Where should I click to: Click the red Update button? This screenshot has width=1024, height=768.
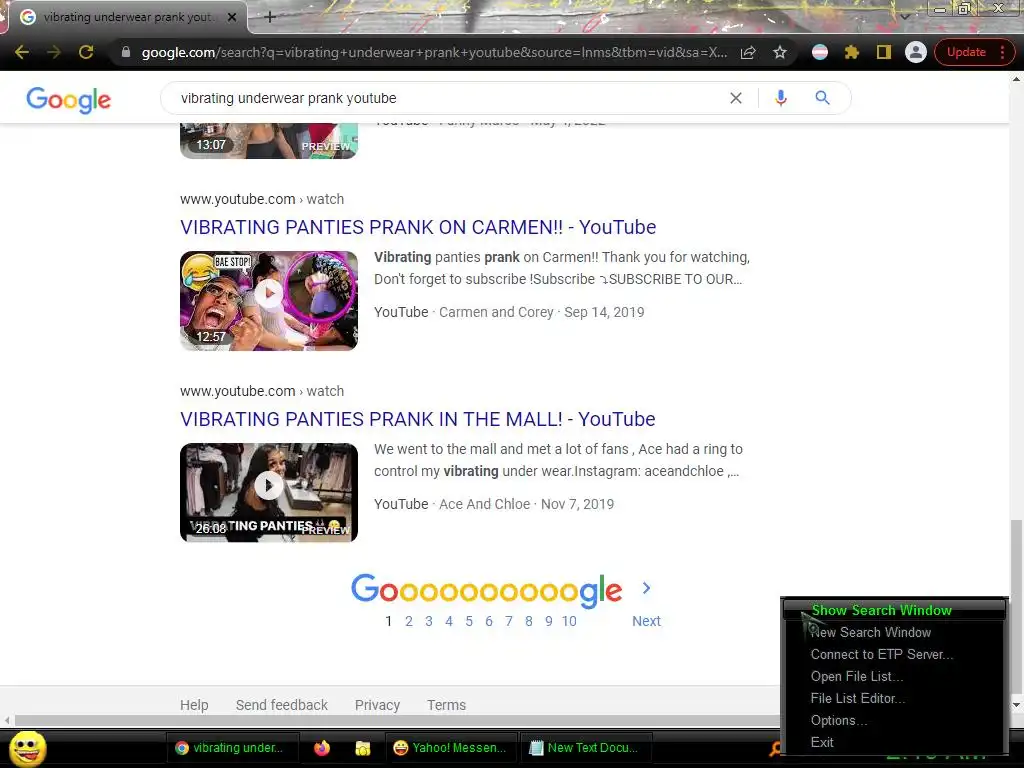[967, 52]
